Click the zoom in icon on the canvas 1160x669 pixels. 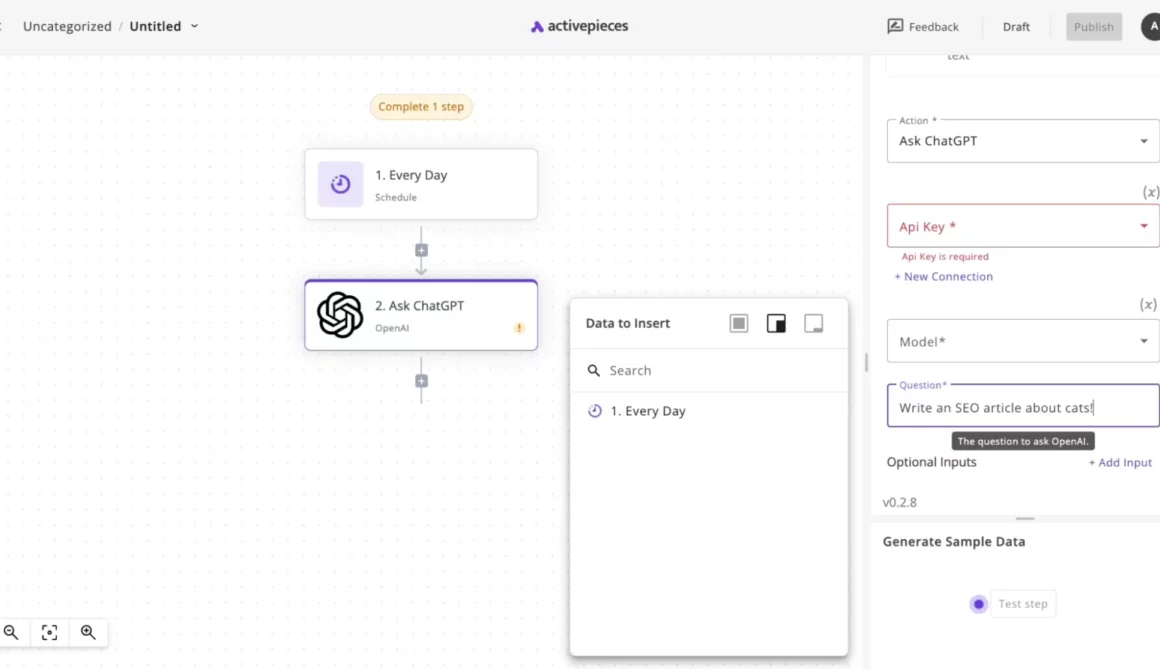[x=88, y=632]
